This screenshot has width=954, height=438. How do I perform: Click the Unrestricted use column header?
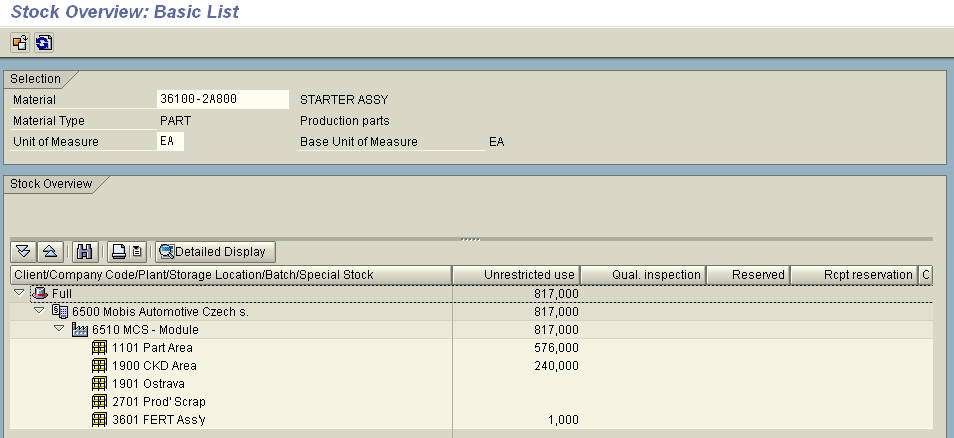coord(516,274)
